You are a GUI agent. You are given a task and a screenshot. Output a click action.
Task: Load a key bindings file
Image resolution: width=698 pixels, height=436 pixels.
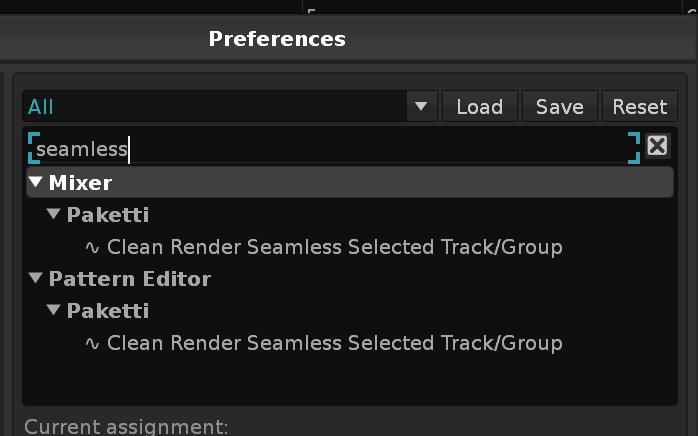(480, 106)
